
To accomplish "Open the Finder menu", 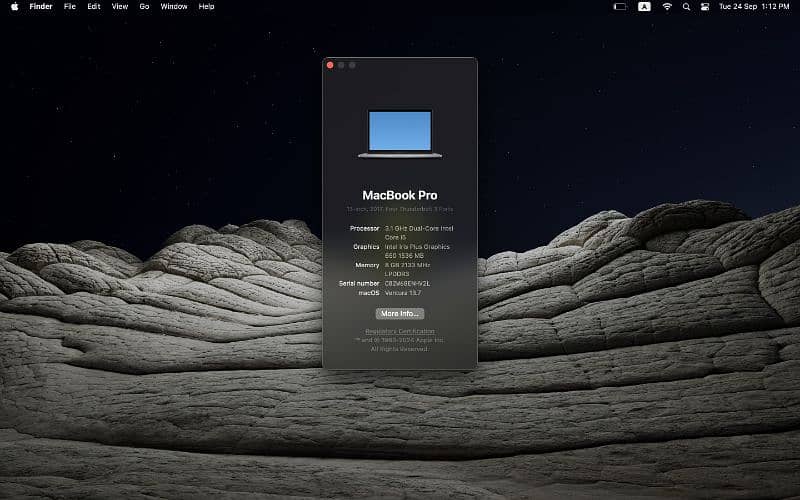I will (41, 6).
